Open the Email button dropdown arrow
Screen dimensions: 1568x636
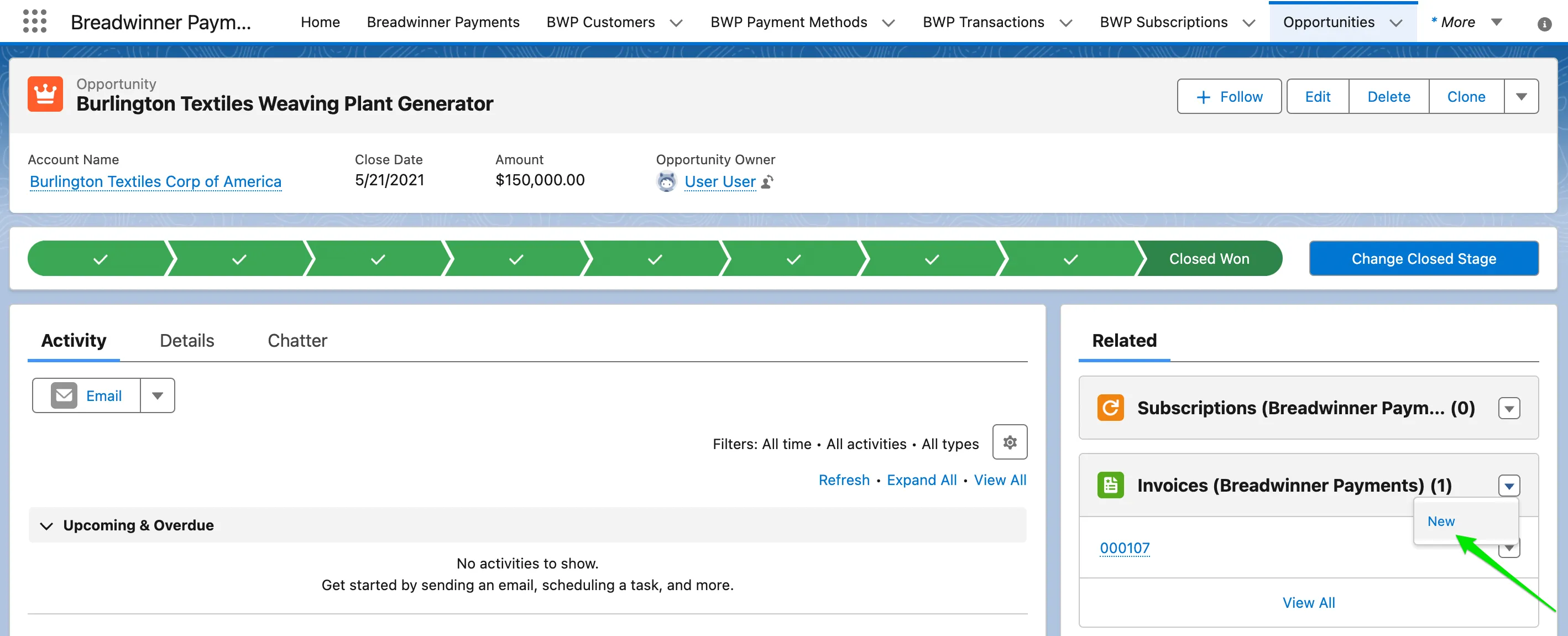point(158,395)
